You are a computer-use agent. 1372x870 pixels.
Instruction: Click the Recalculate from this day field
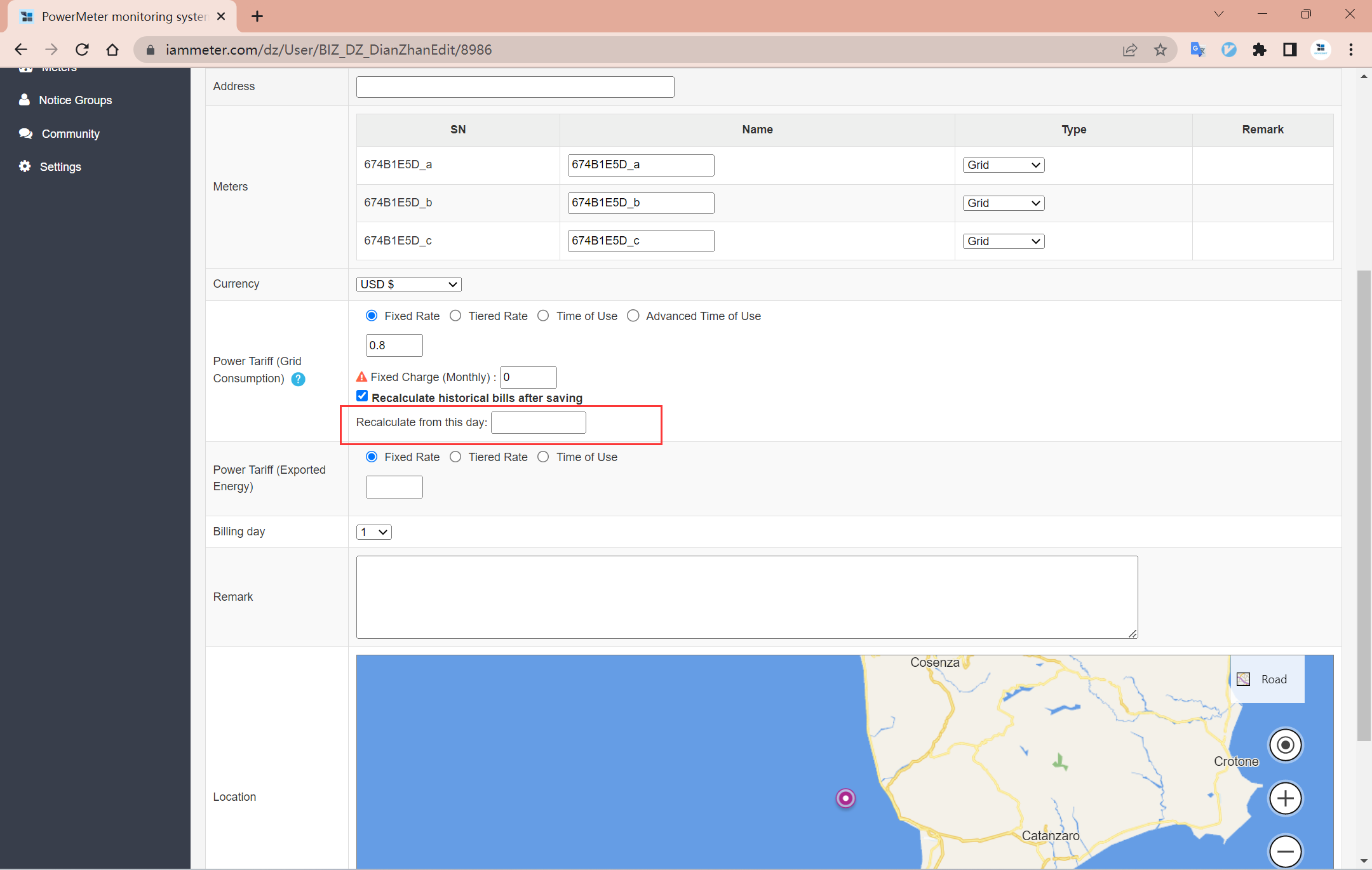coord(538,422)
